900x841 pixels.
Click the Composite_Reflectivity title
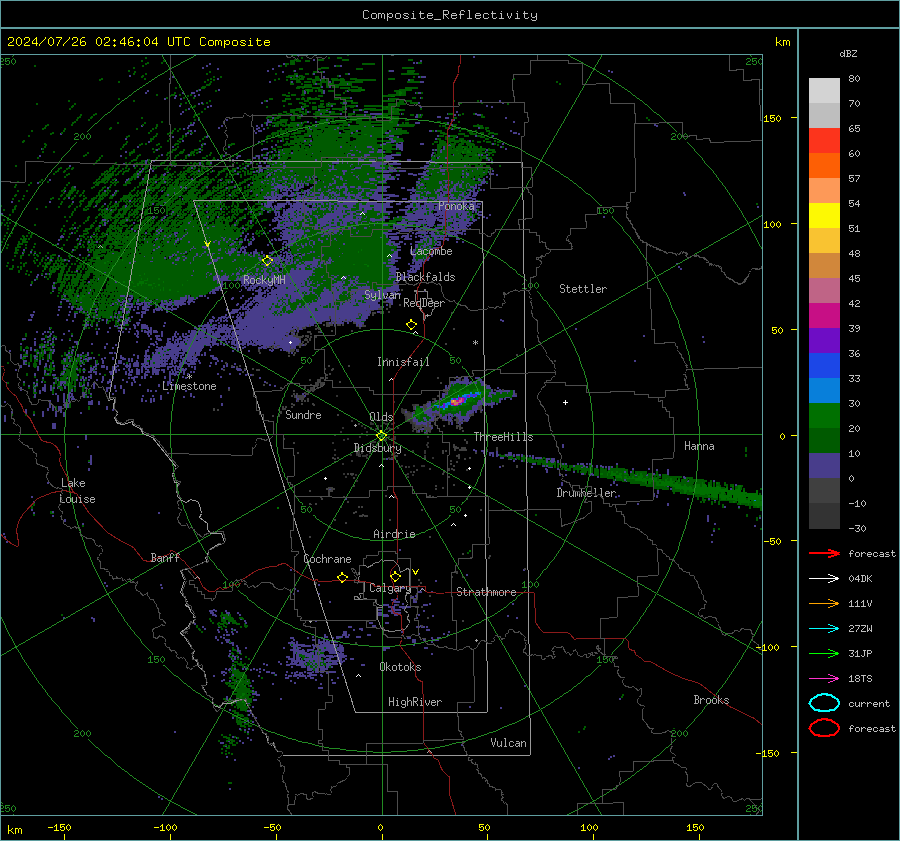[x=449, y=15]
